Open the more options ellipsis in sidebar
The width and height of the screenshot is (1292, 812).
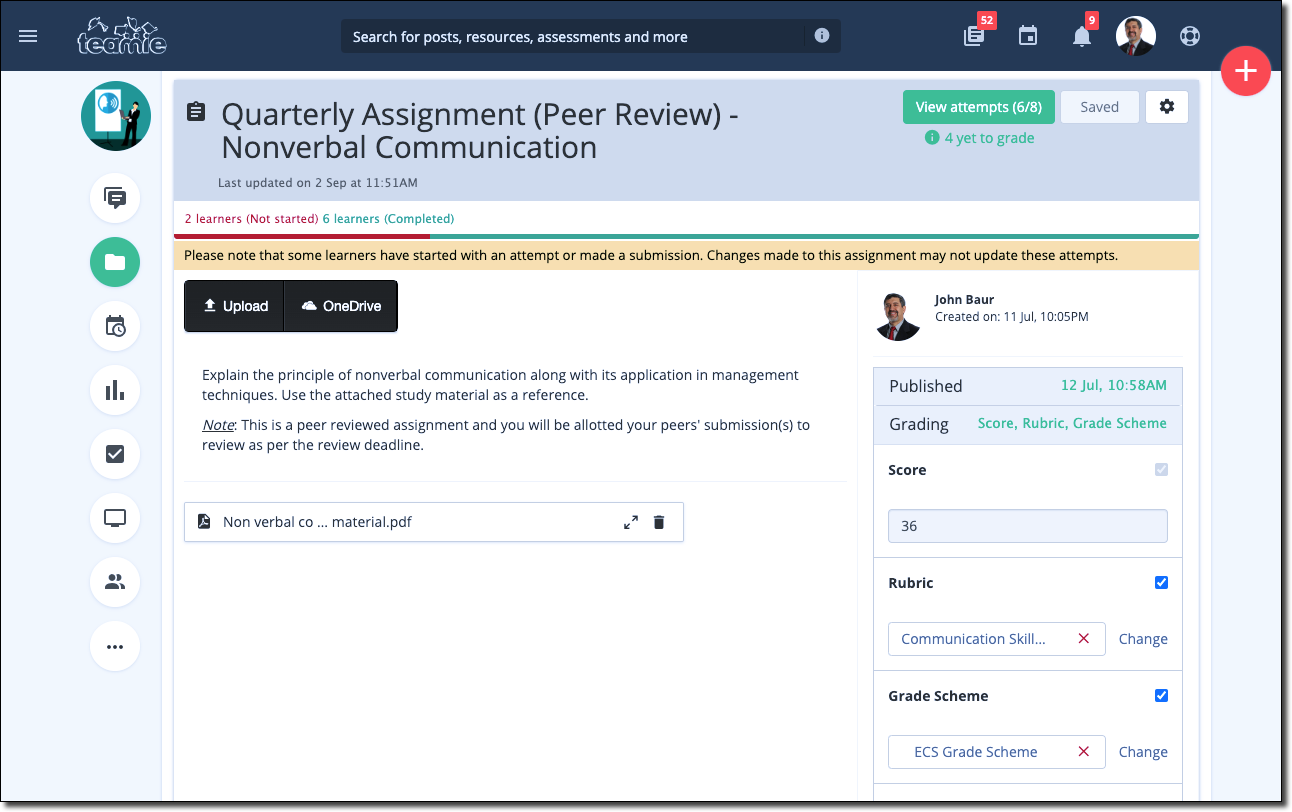pyautogui.click(x=115, y=646)
